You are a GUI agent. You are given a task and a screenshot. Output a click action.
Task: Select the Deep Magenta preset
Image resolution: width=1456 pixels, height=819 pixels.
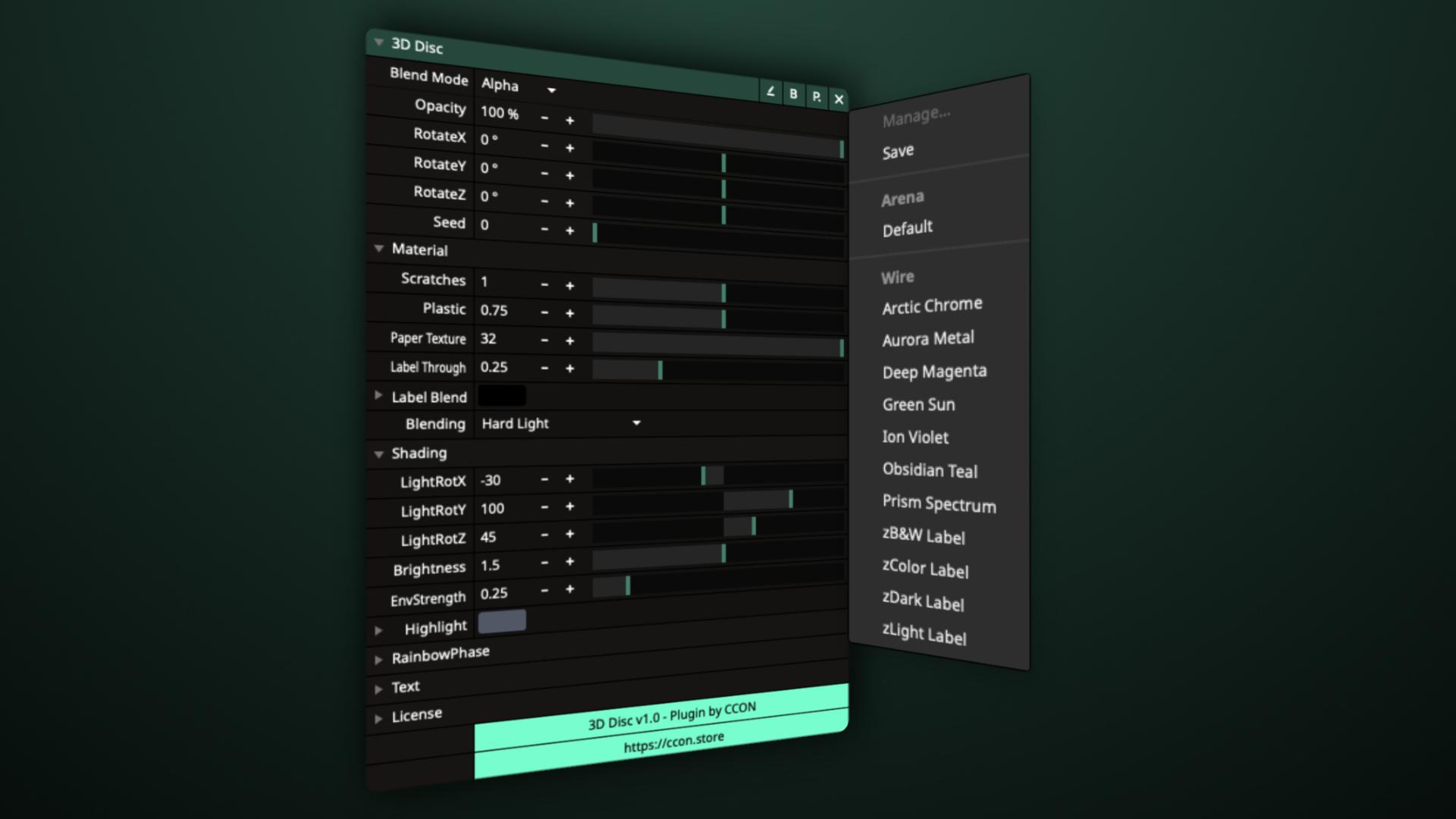(x=934, y=372)
